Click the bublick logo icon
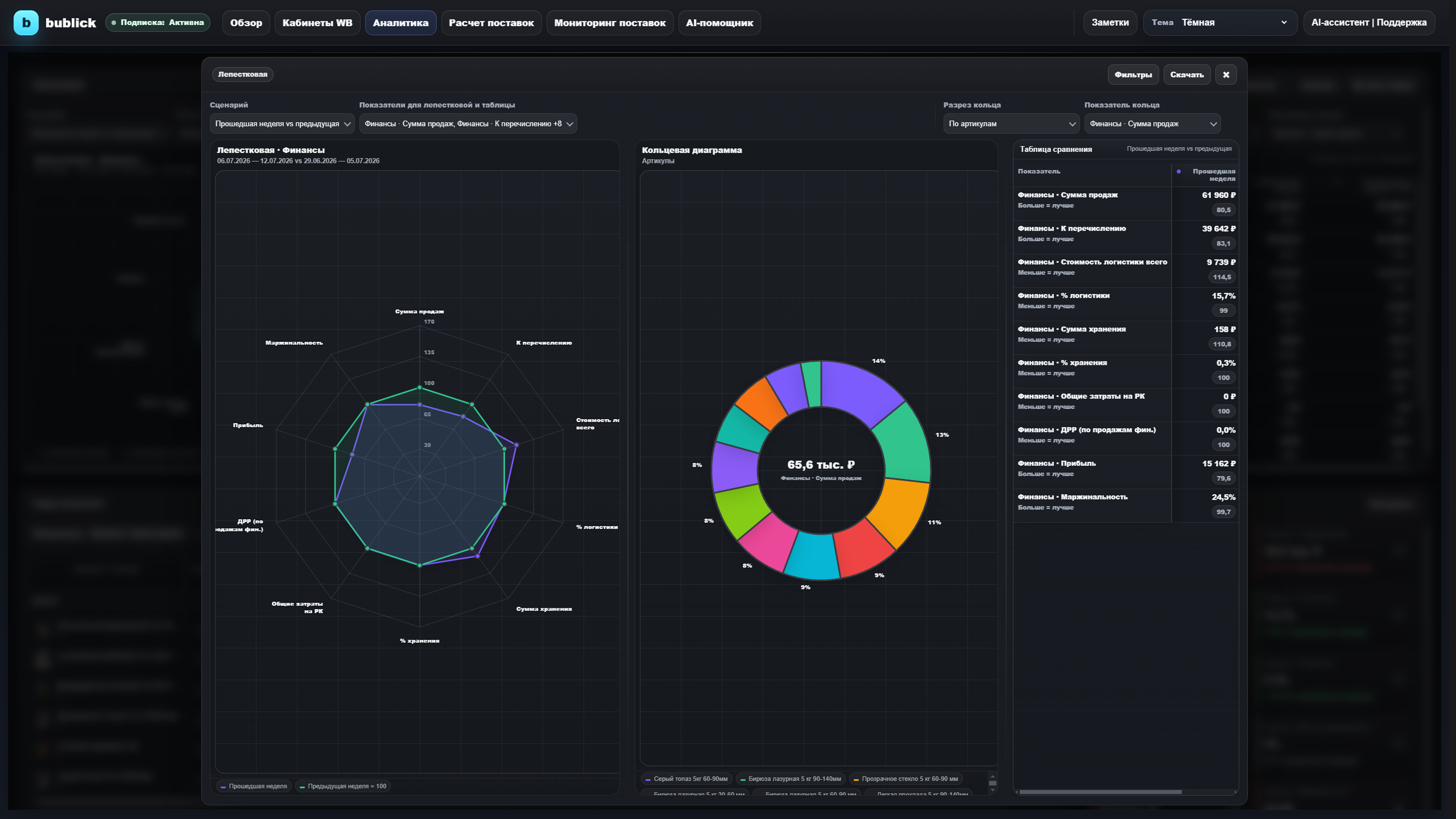The image size is (1456, 819). 26,23
